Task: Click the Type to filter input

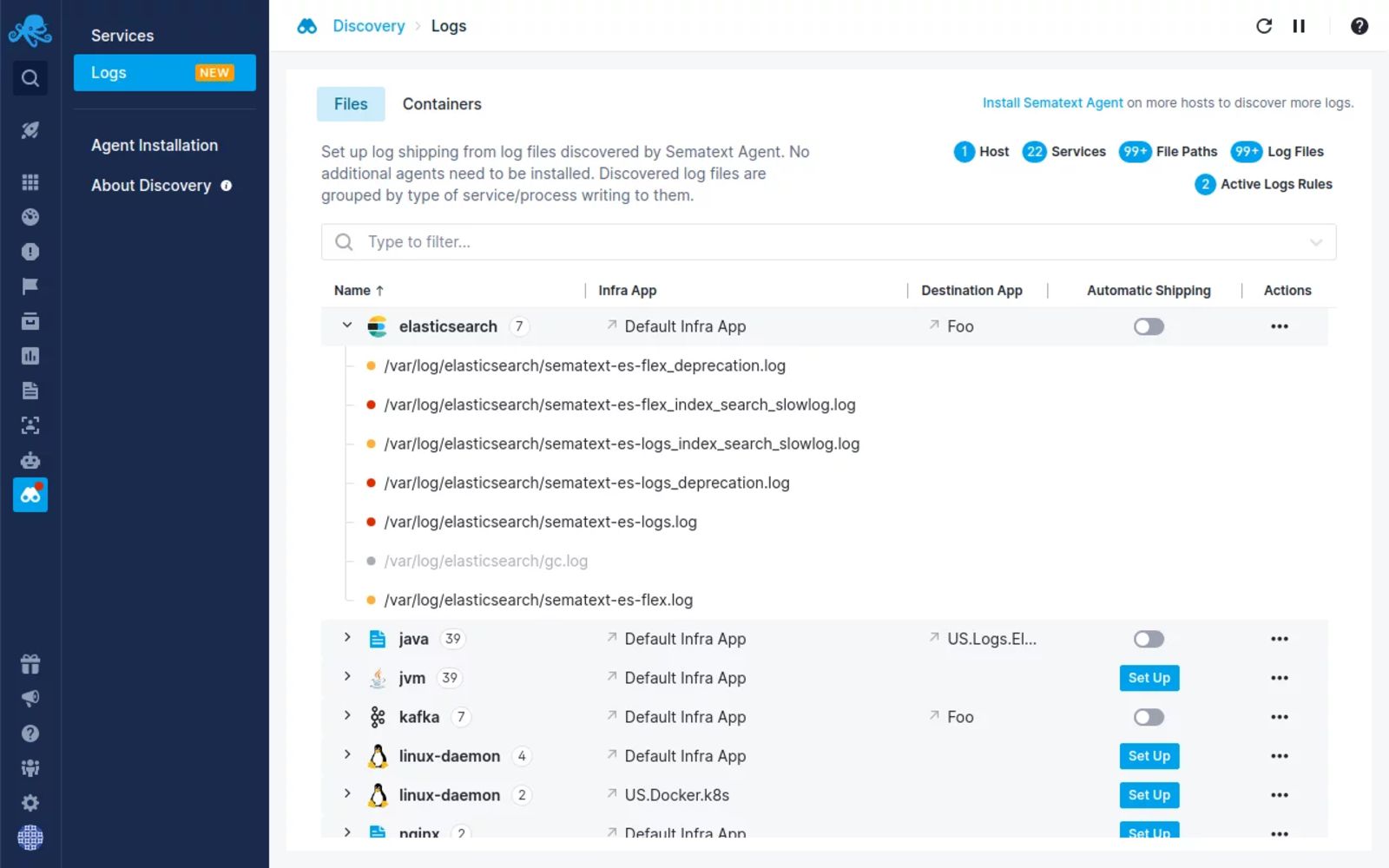Action: (828, 242)
